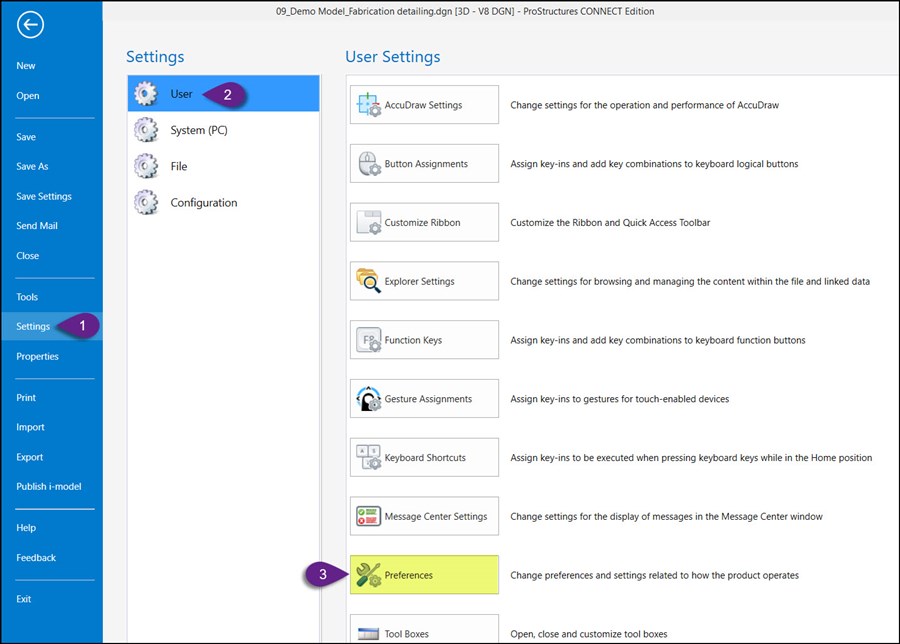Click the back arrow to exit backstage
Viewport: 900px width, 644px height.
(x=29, y=24)
